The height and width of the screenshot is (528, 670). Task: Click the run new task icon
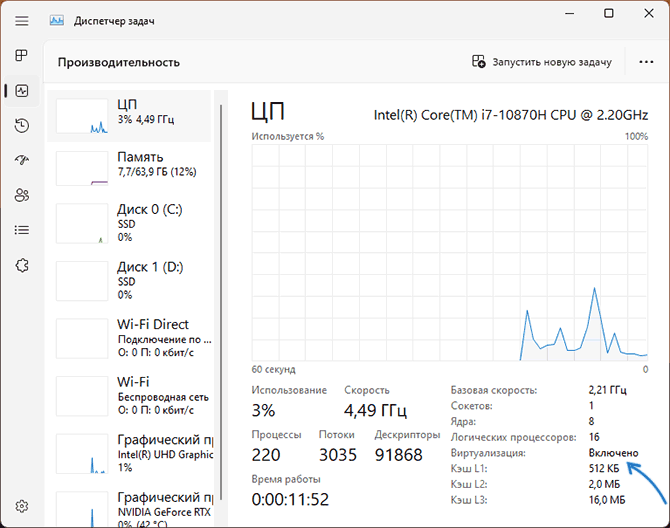point(479,62)
